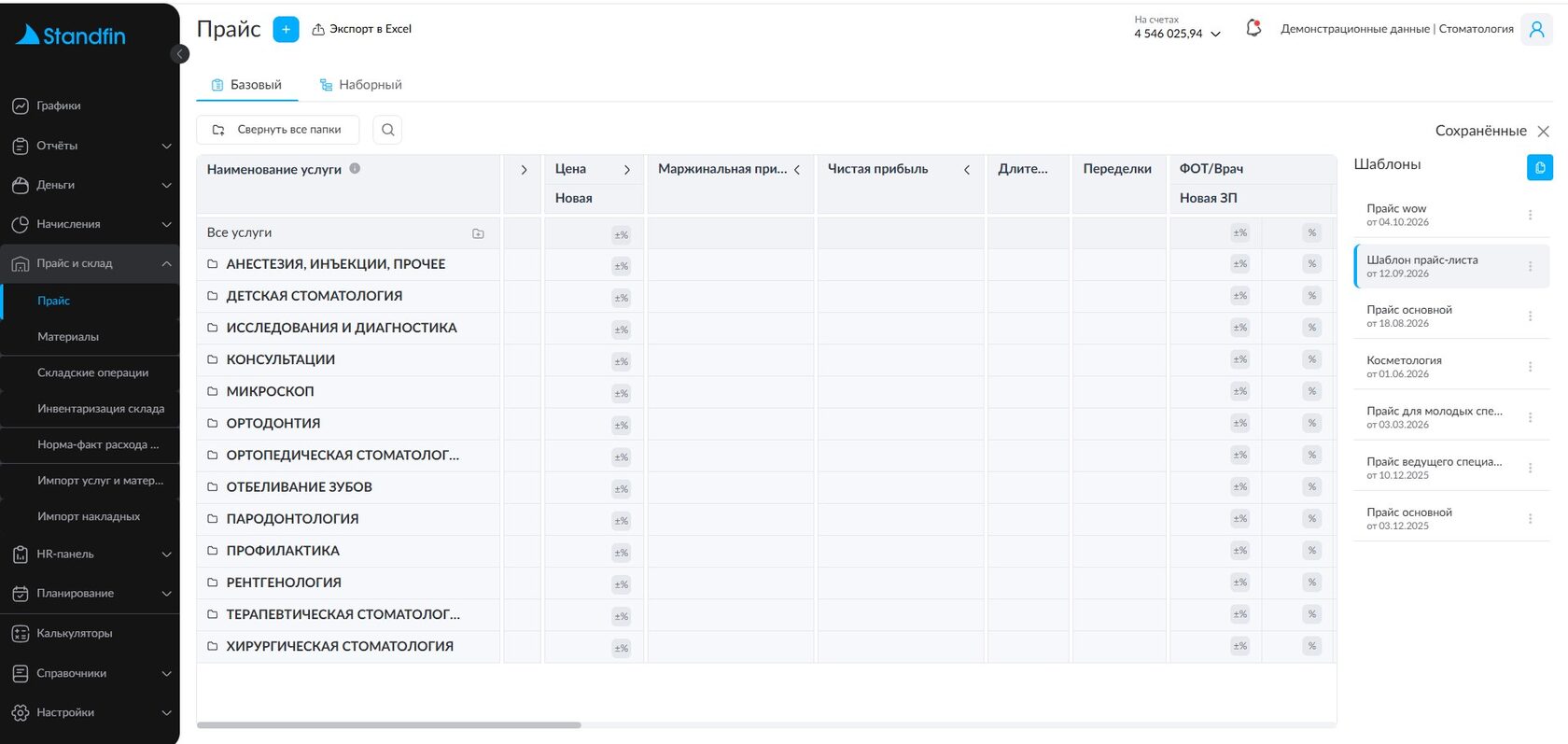Expand the Настройки sidebar menu

[x=90, y=712]
